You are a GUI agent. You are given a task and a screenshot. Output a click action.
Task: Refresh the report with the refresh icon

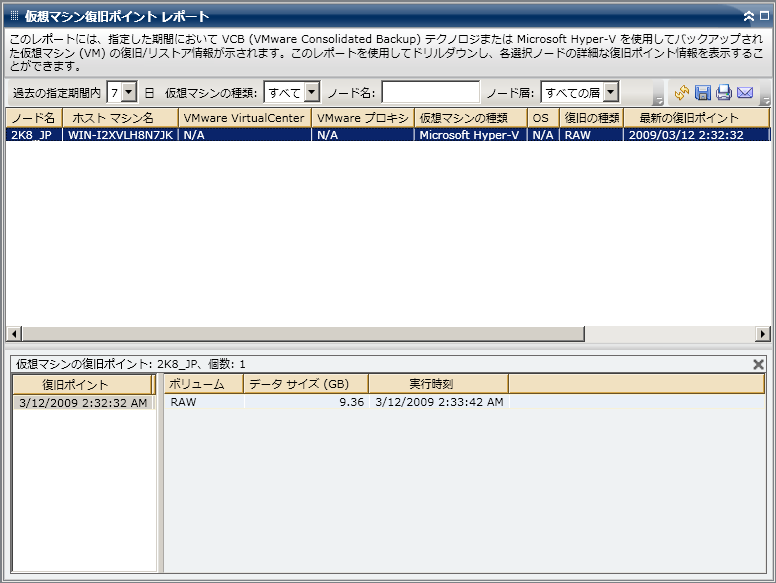tap(681, 93)
